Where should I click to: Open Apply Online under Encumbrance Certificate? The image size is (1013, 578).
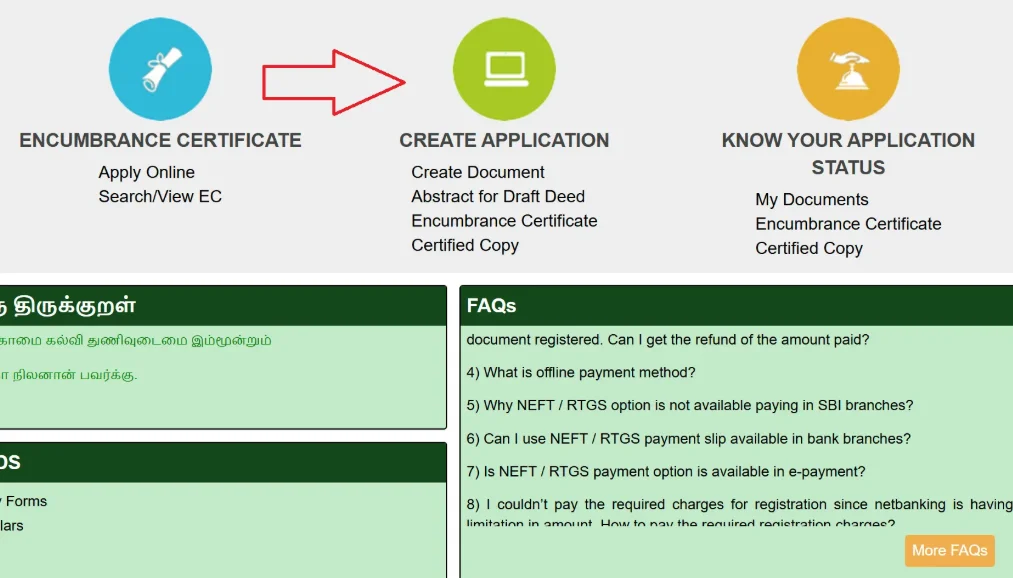coord(146,172)
